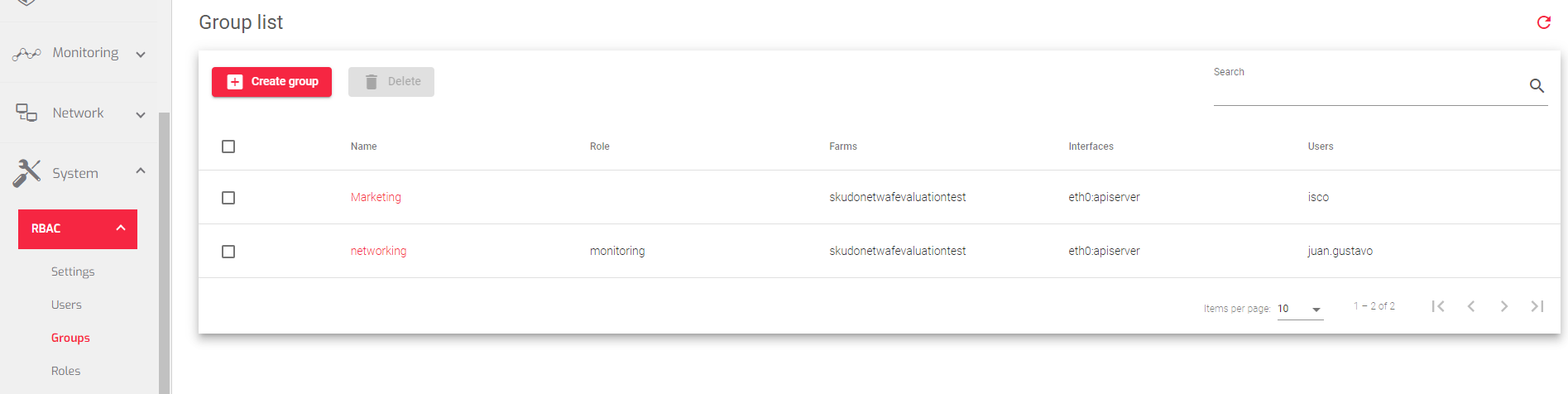Open the items per page dropdown
Screen dimensions: 1568x394
[x=1300, y=309]
